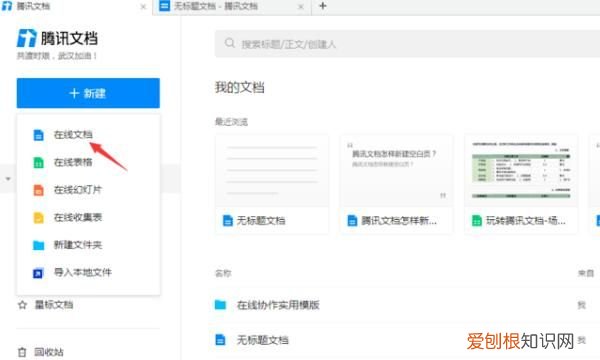
Task: Click 玩转腾讯文档-场... title under recent card
Action: pos(525,221)
